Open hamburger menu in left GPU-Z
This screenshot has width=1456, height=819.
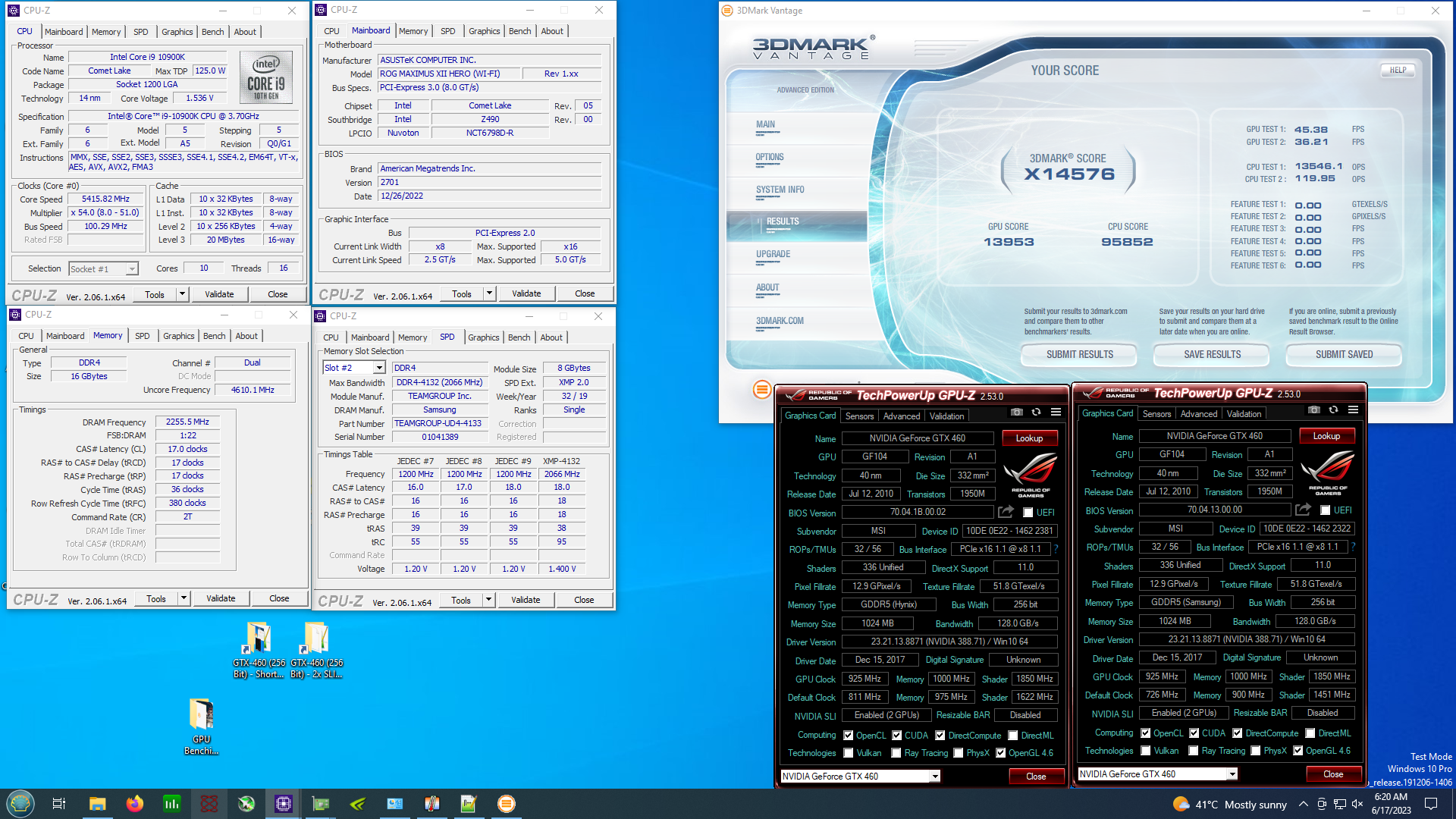click(1056, 412)
